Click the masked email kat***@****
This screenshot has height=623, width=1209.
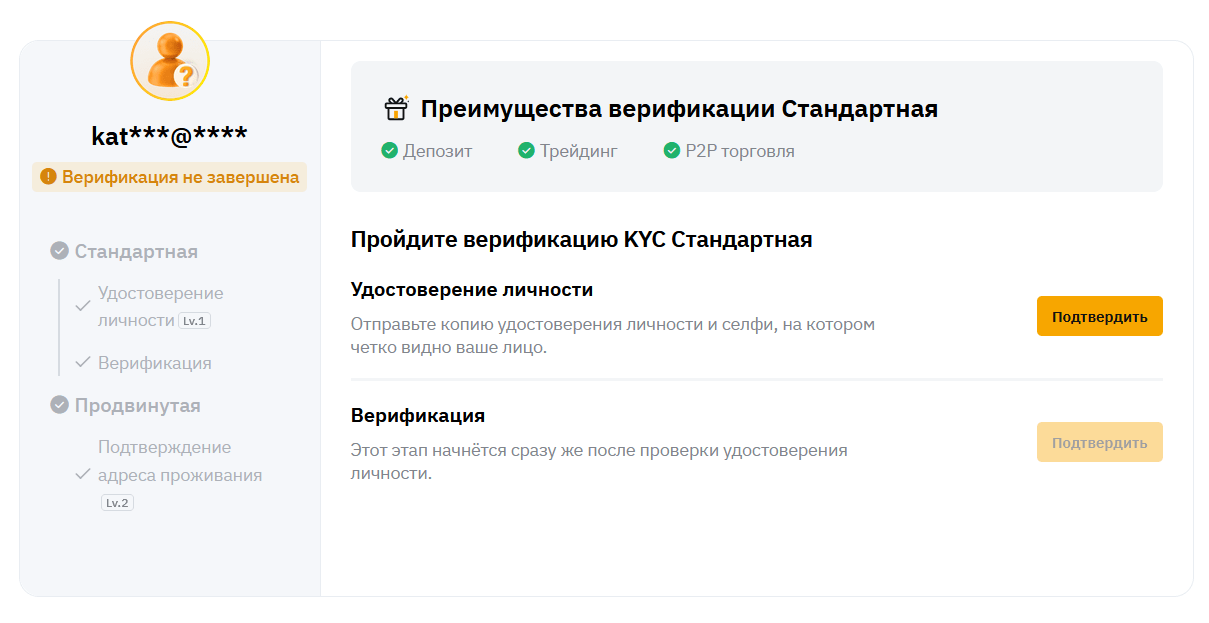[169, 136]
